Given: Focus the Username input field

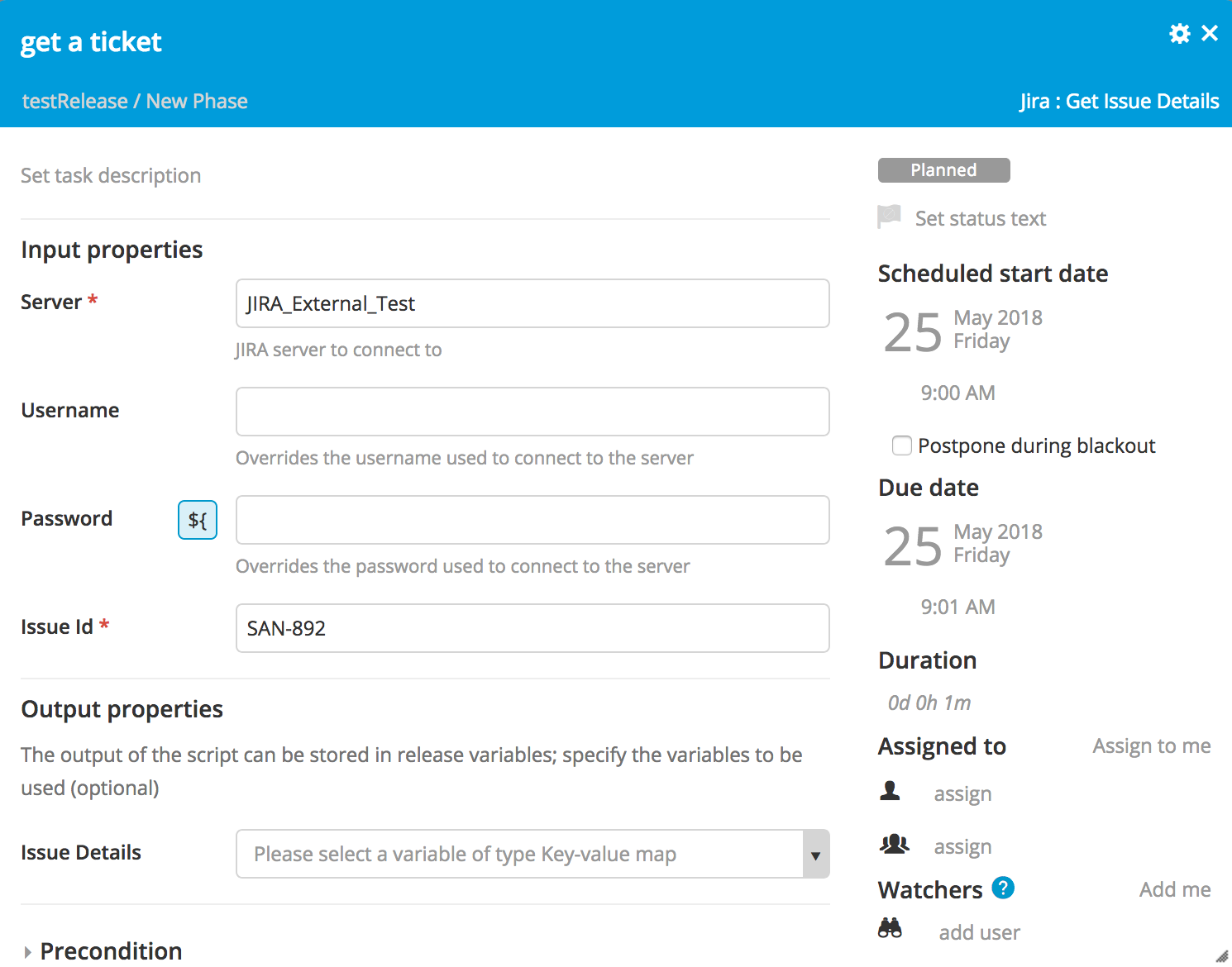Looking at the screenshot, I should [x=532, y=412].
